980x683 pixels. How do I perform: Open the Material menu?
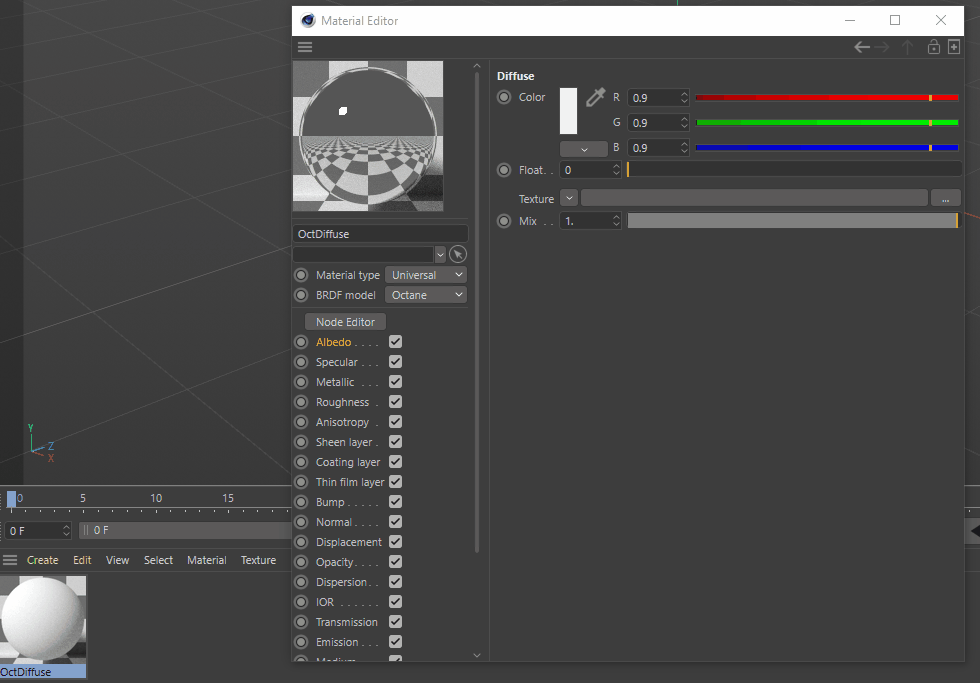[x=207, y=560]
